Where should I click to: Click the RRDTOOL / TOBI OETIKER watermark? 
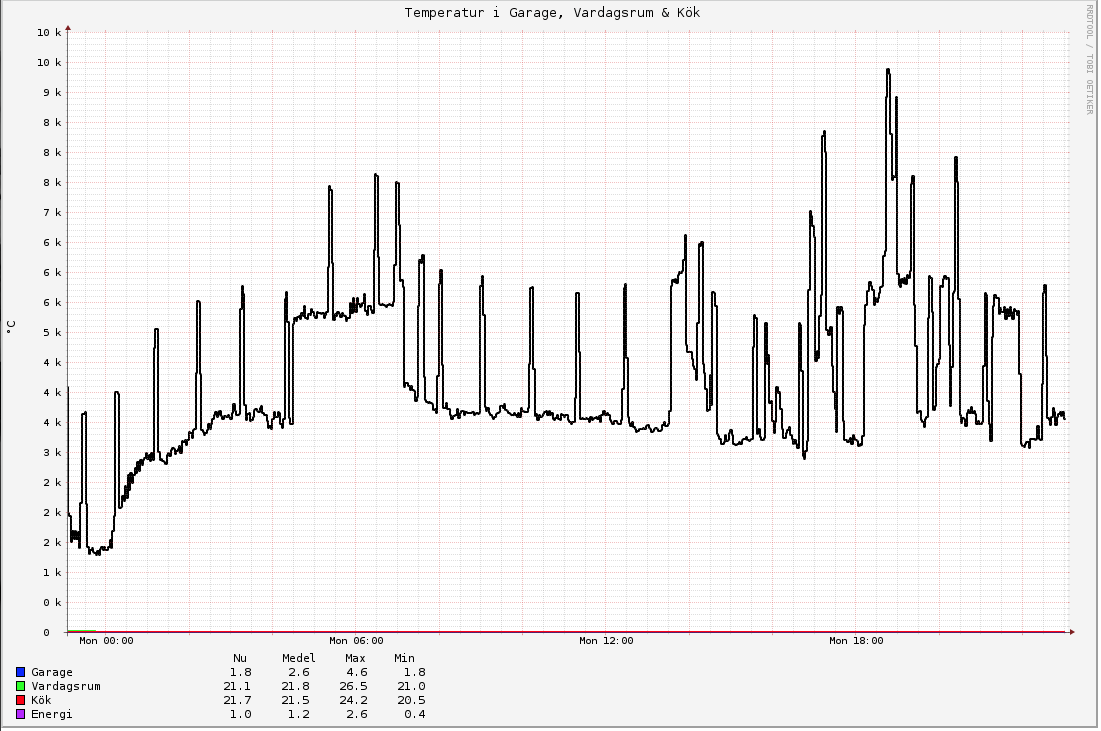(x=1089, y=59)
